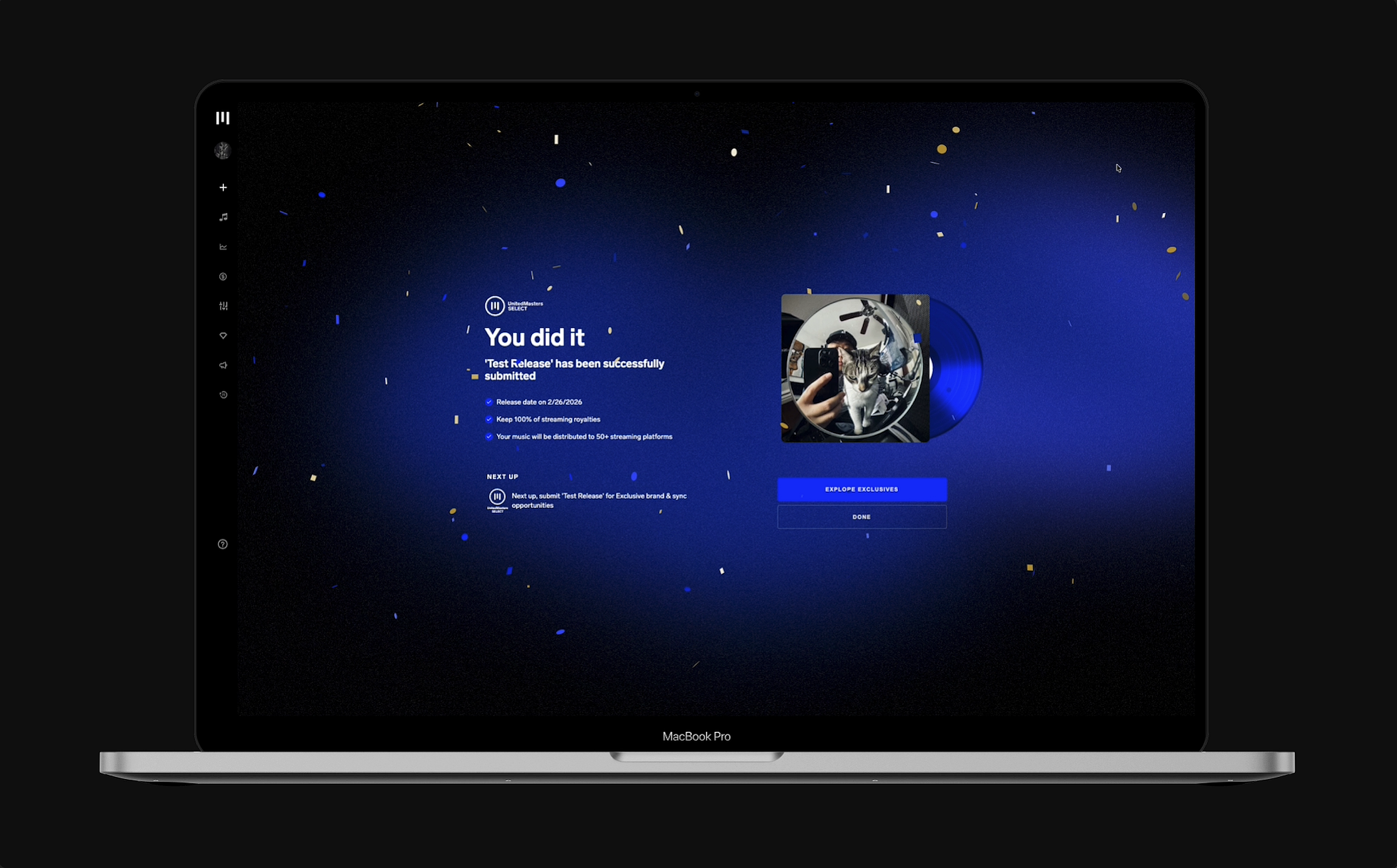1397x868 pixels.
Task: Click the checkmark beside 'Keep 100% of streaming royalties'
Action: pyautogui.click(x=489, y=419)
